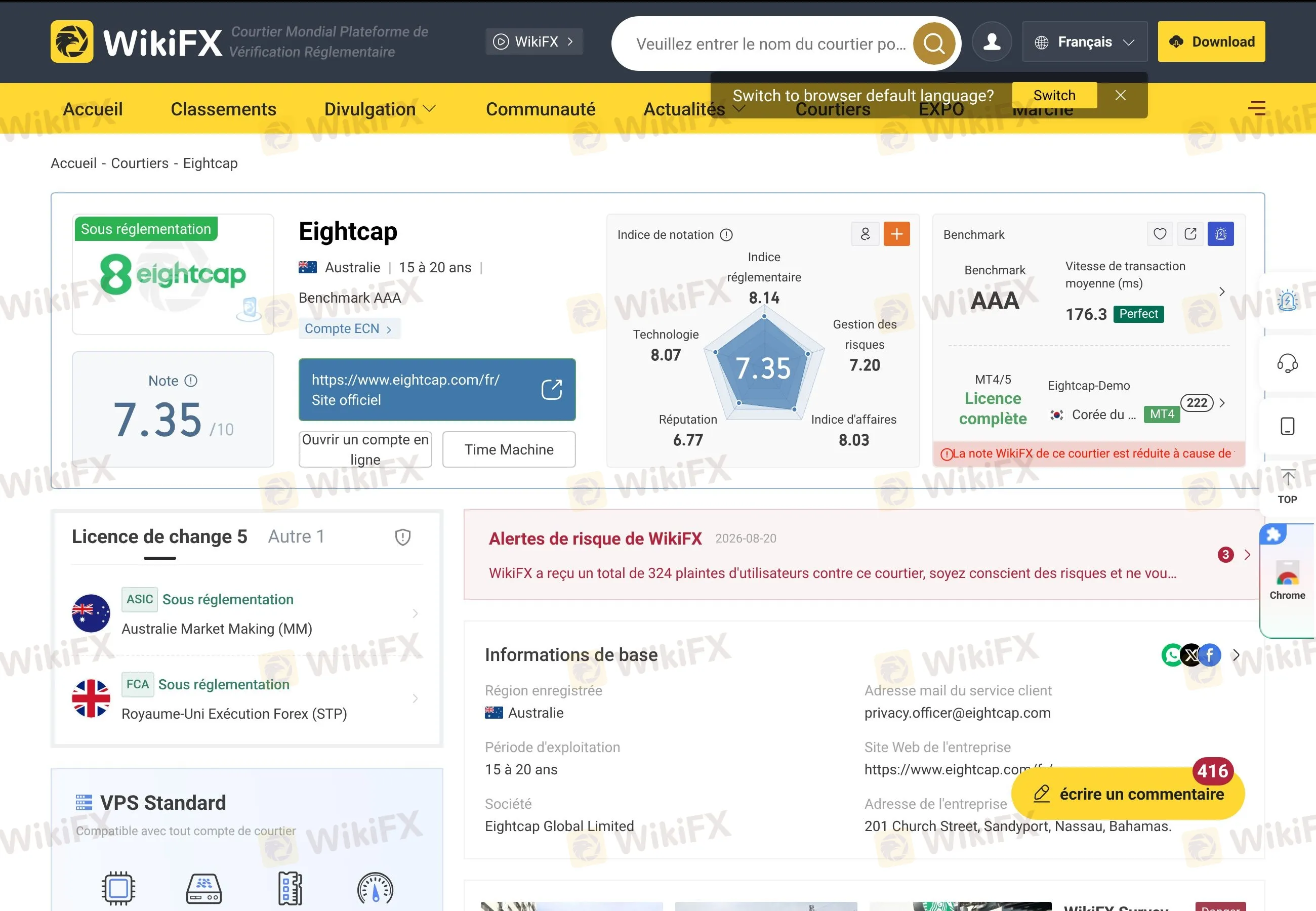
Task: Click the green MT4 tag
Action: click(x=1162, y=415)
